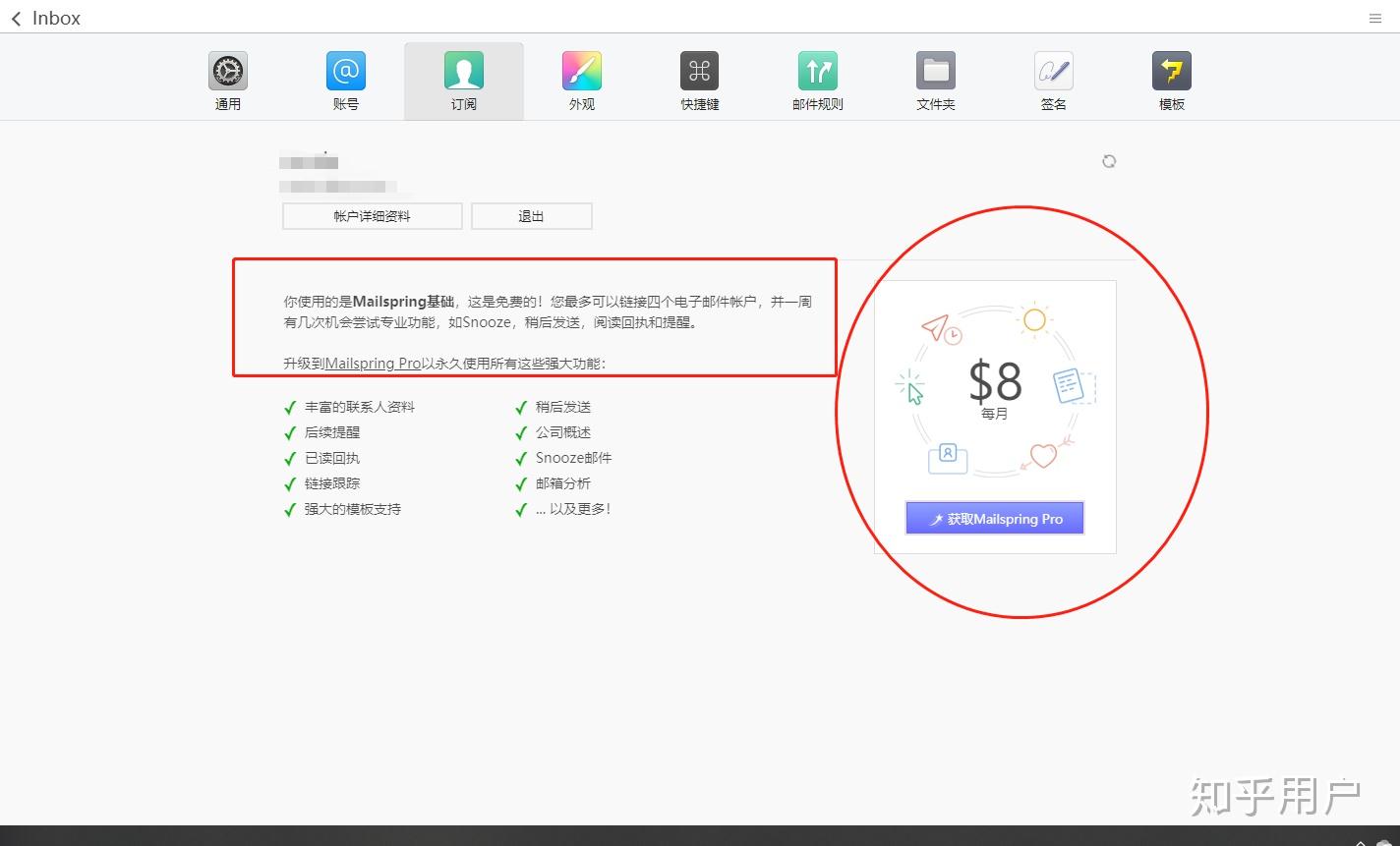This screenshot has height=846, width=1400.
Task: Click the cursor pointer icon in pricing card
Action: point(911,388)
